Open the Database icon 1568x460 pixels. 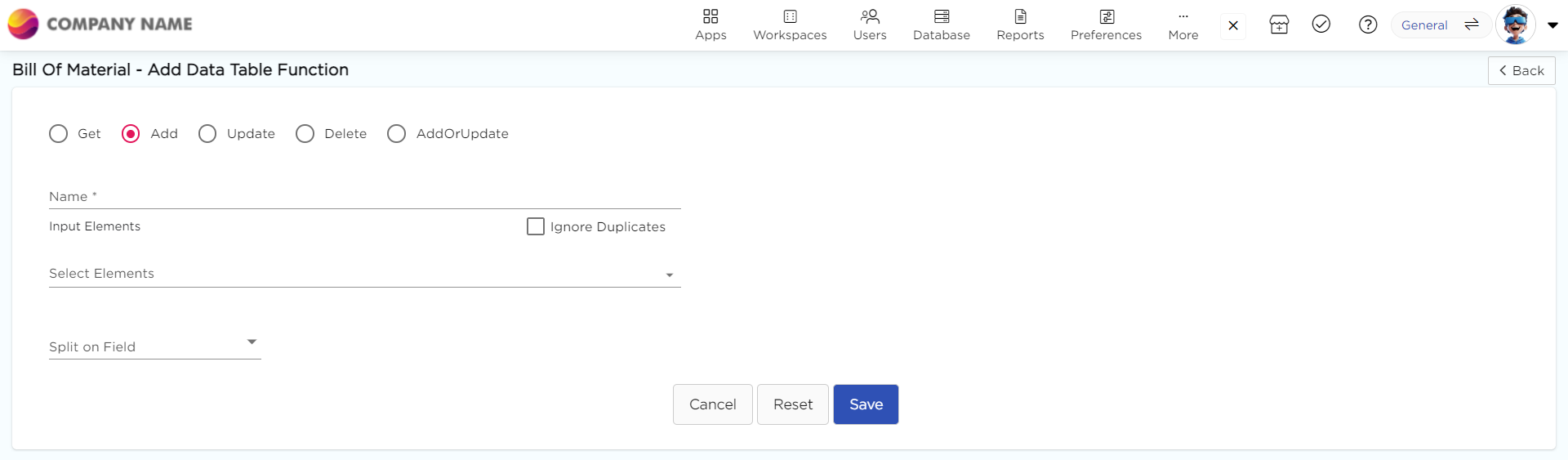coord(942,17)
